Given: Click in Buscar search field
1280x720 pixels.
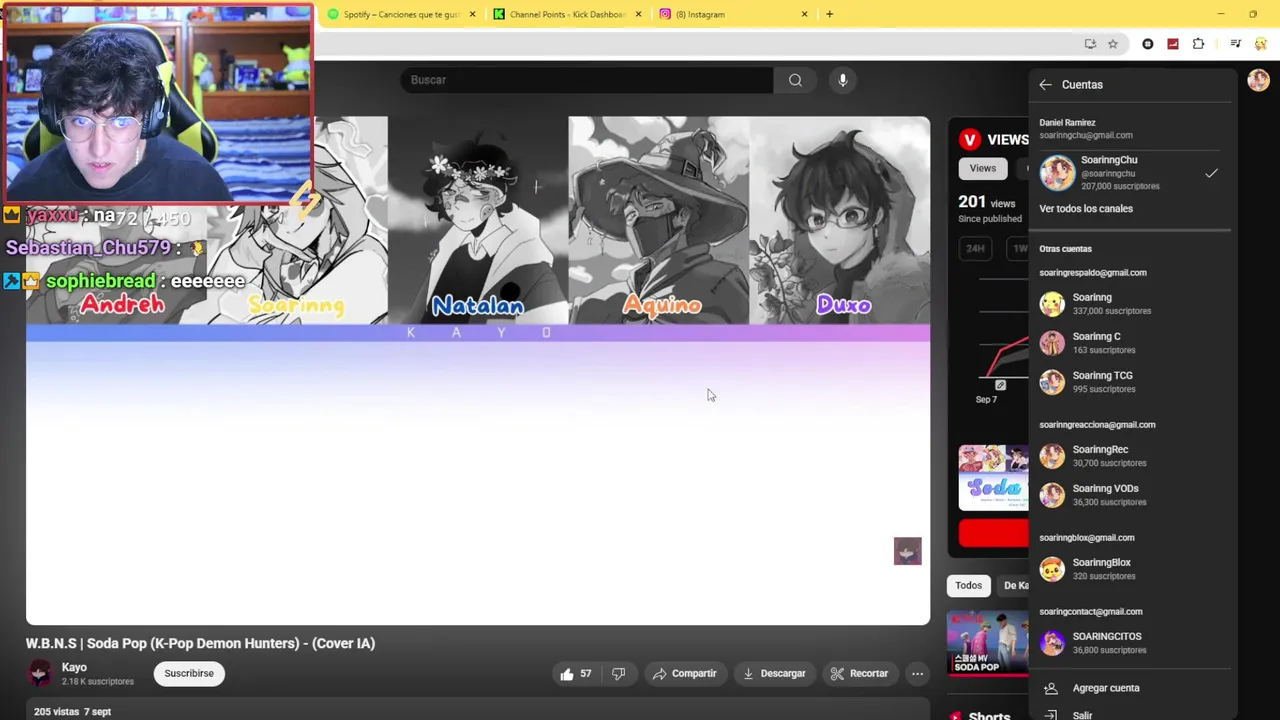Looking at the screenshot, I should 587,80.
